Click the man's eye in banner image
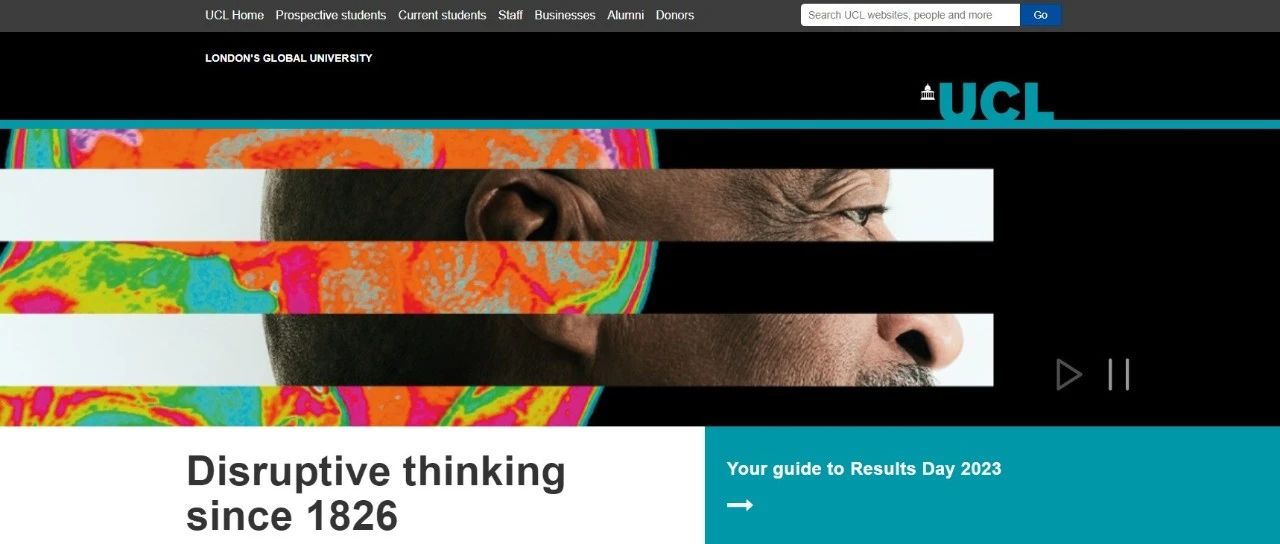Image resolution: width=1280 pixels, height=544 pixels. click(863, 213)
